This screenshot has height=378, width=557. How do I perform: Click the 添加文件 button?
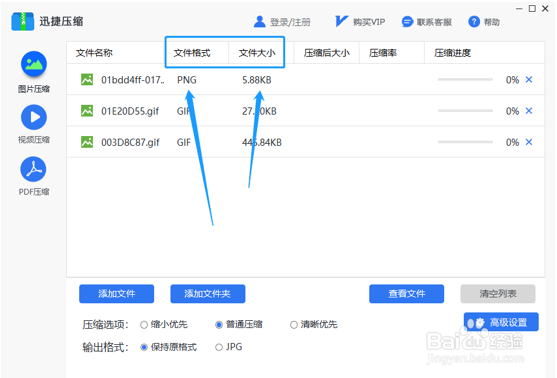tap(117, 294)
